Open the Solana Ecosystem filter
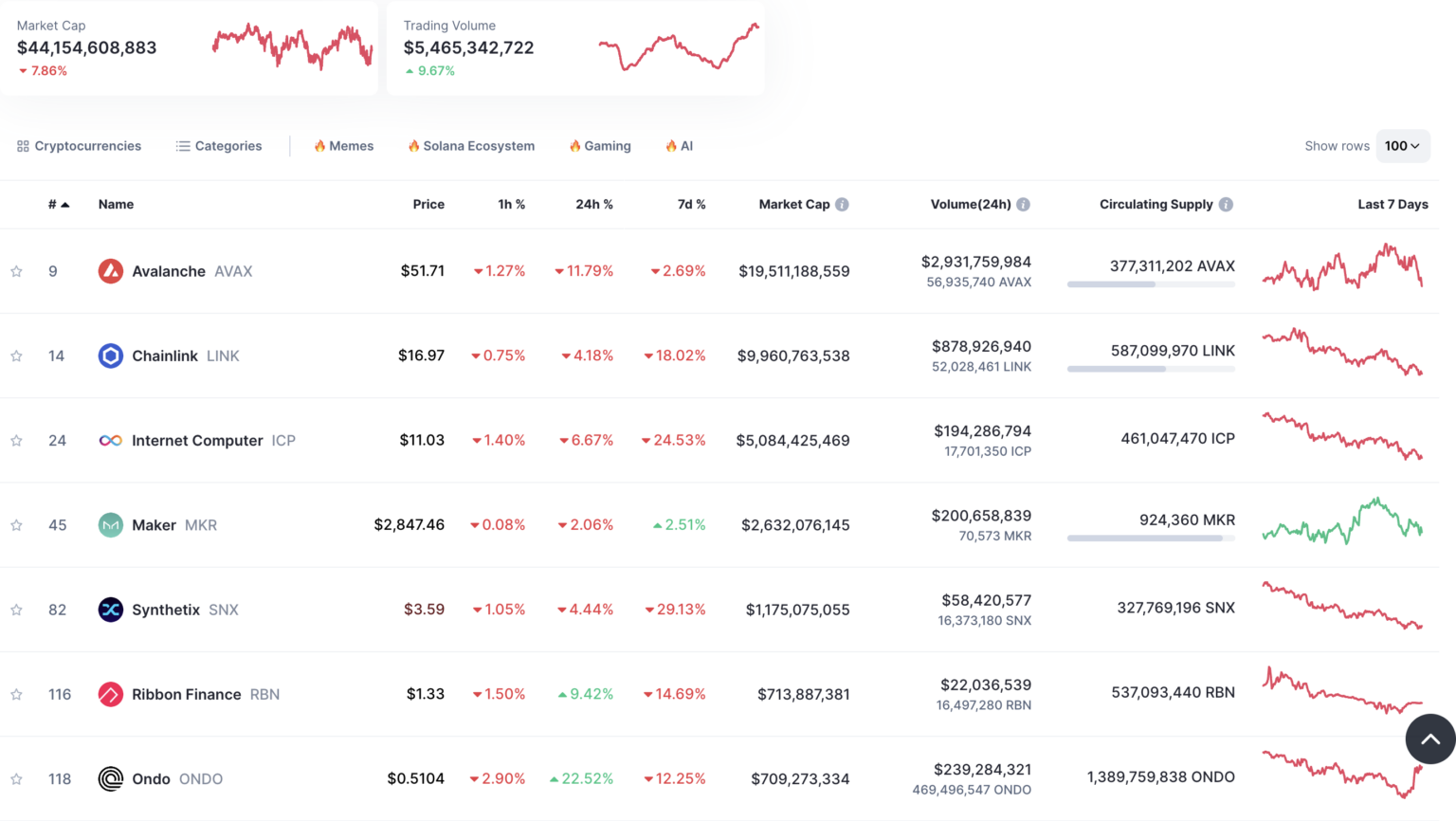Screen dimensions: 1456x821 pos(471,146)
